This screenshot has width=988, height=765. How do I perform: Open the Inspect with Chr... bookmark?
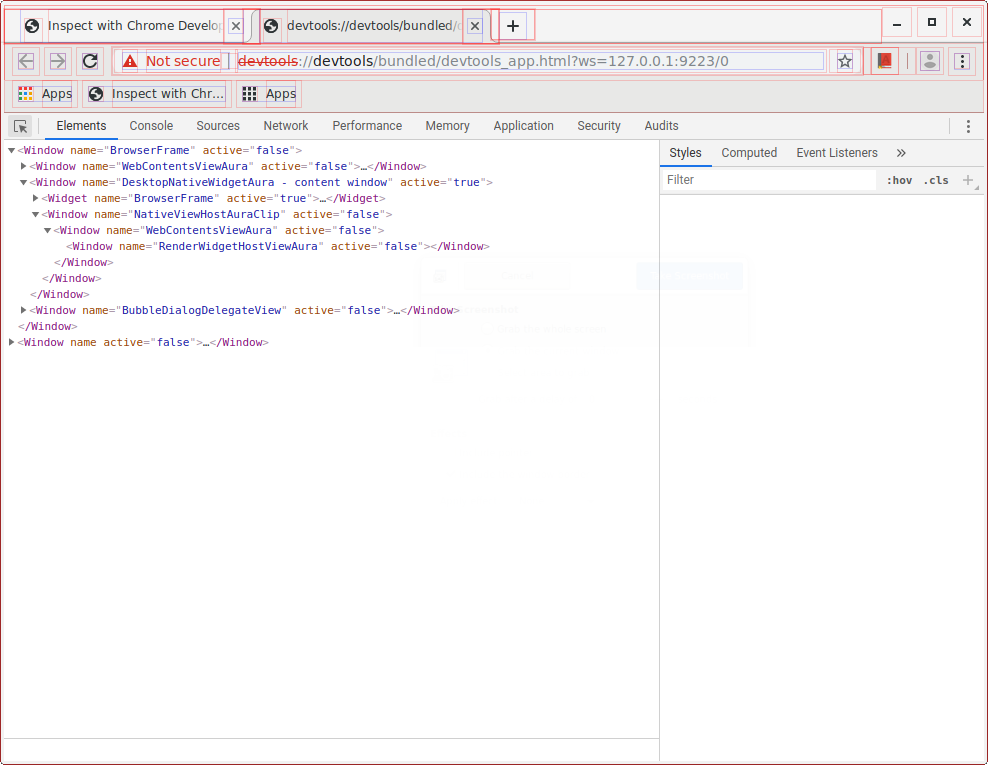pyautogui.click(x=156, y=94)
